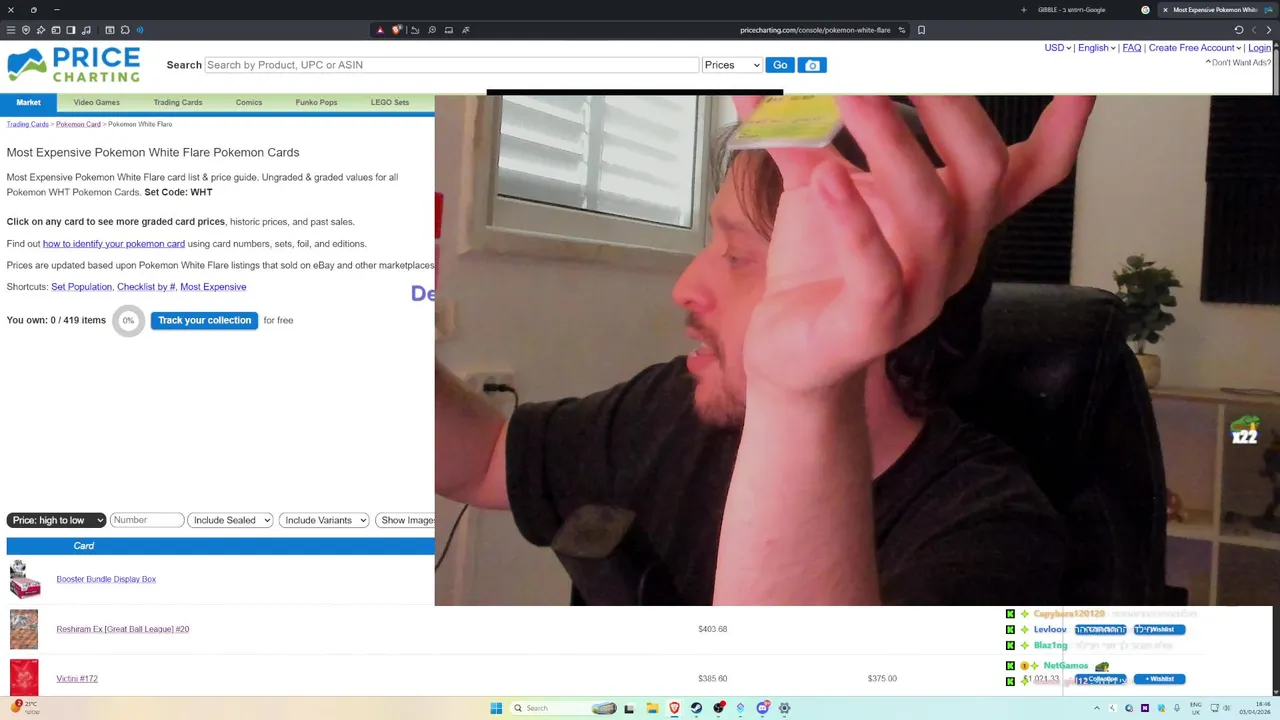
Task: Open the FAQ link
Action: (1131, 48)
